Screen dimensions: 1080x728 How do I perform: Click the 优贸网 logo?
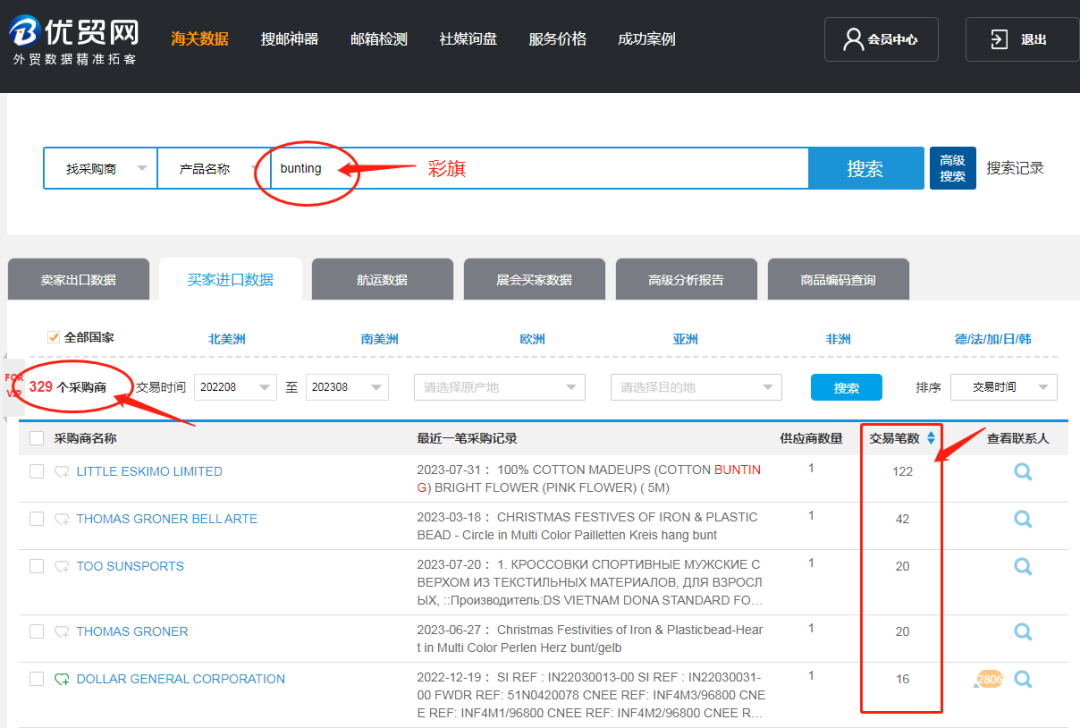click(74, 40)
